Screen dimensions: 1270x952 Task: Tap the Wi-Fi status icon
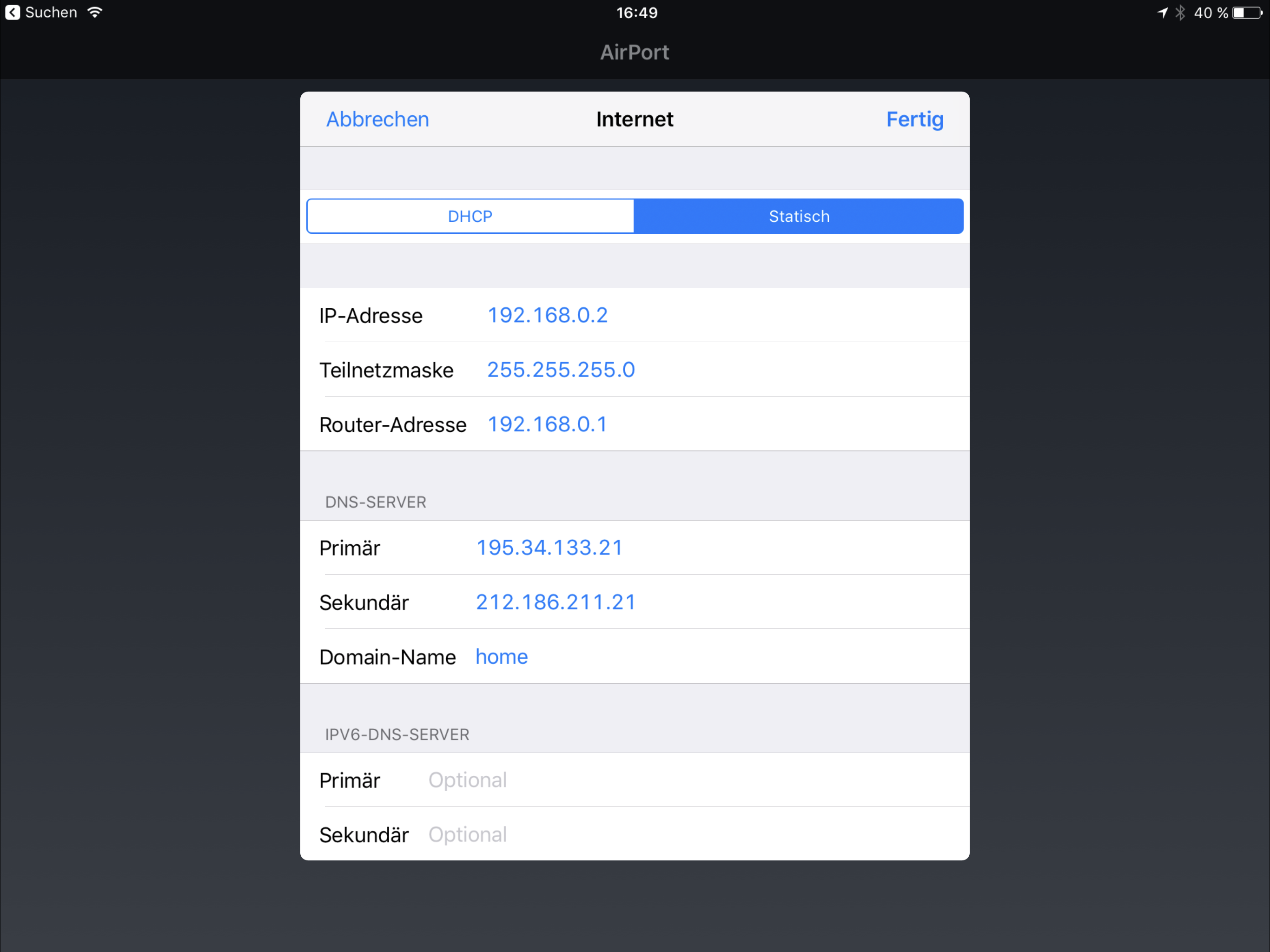[95, 13]
